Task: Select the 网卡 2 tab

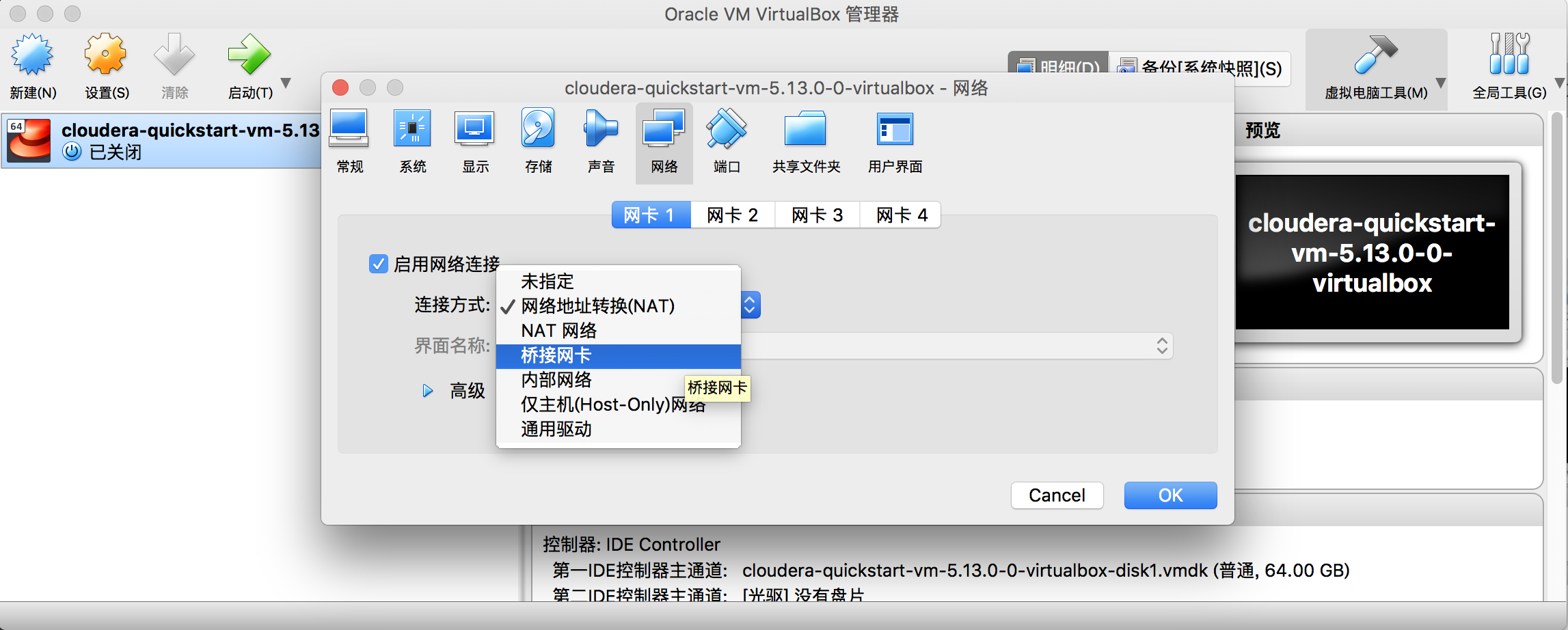Action: pyautogui.click(x=733, y=215)
